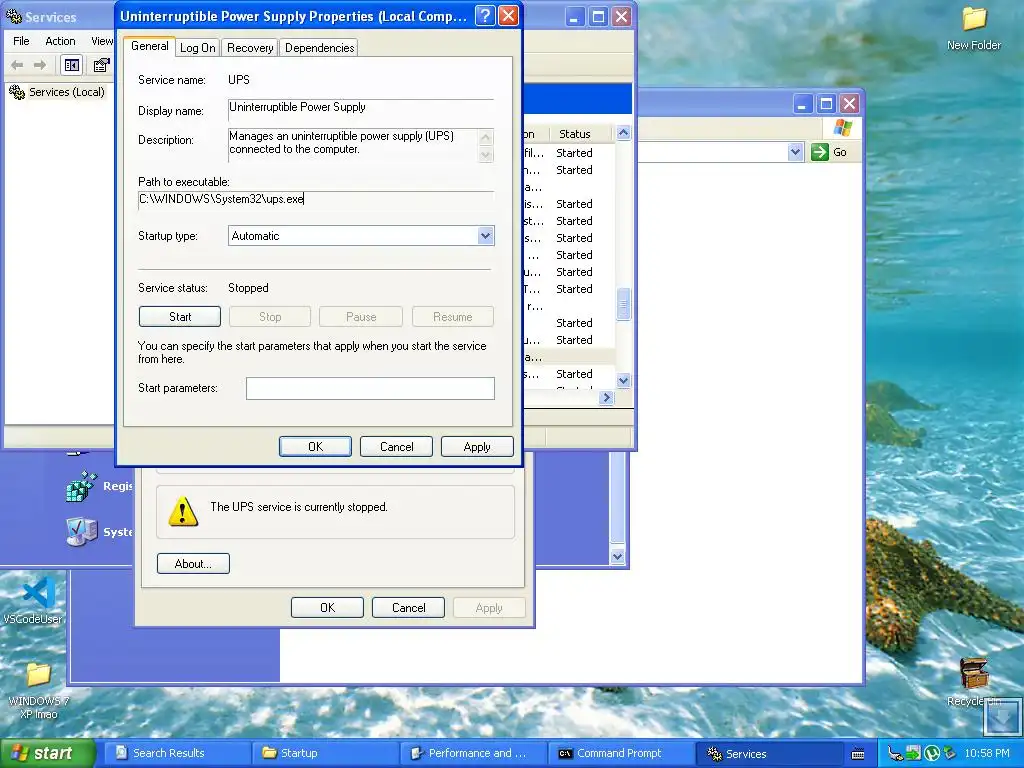Switch to the Log On tab

click(198, 48)
